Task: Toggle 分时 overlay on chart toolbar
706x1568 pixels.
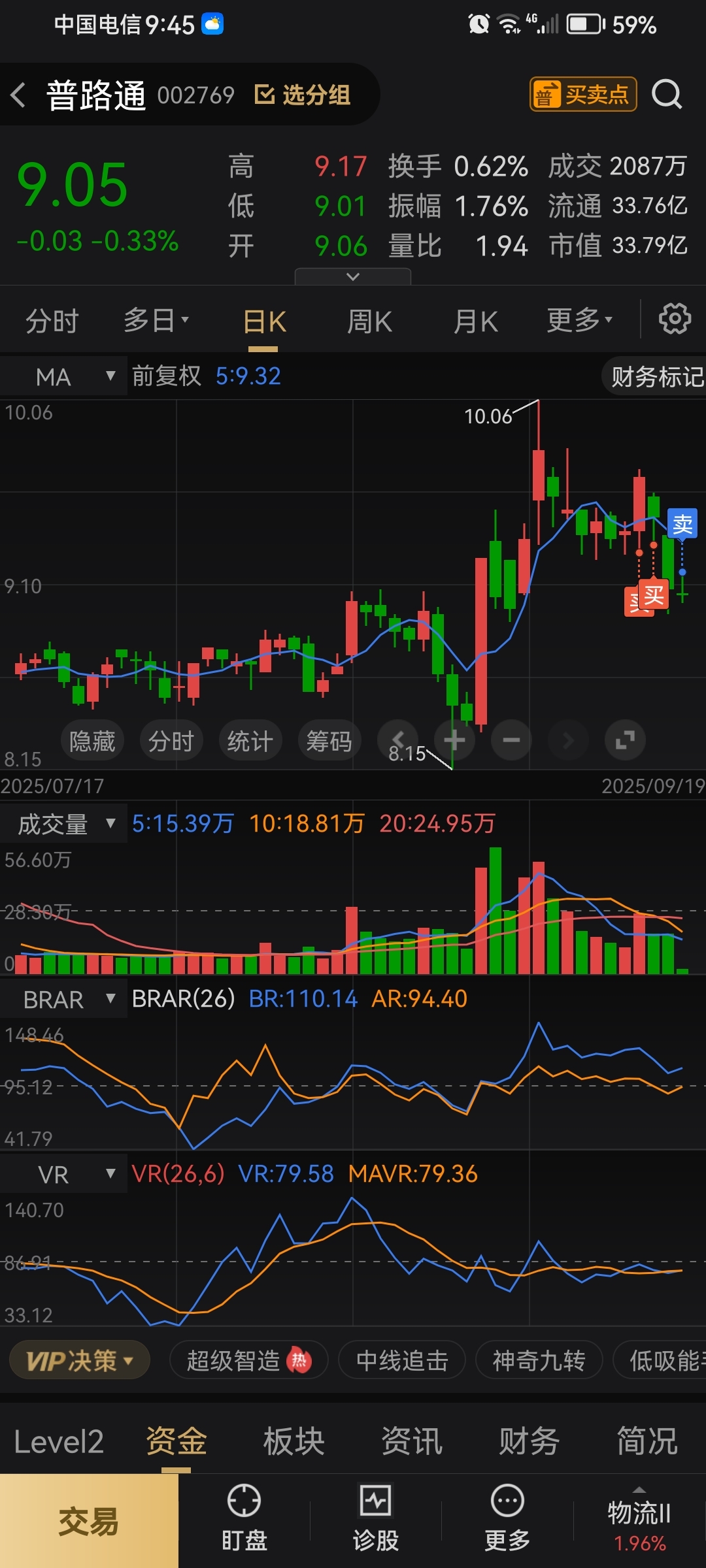Action: [x=171, y=741]
